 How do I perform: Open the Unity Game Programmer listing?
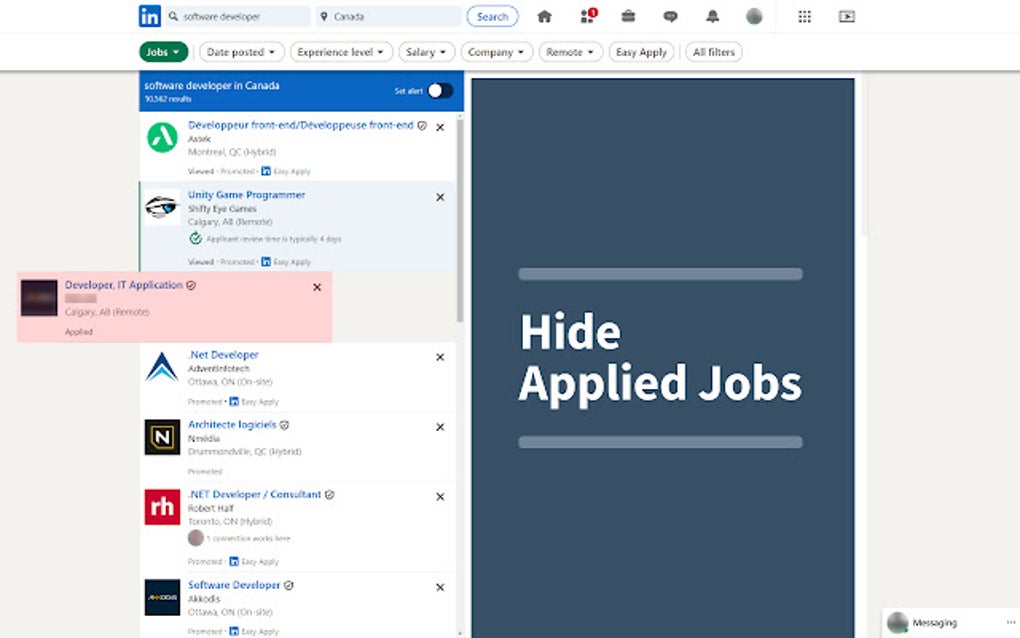click(x=249, y=194)
